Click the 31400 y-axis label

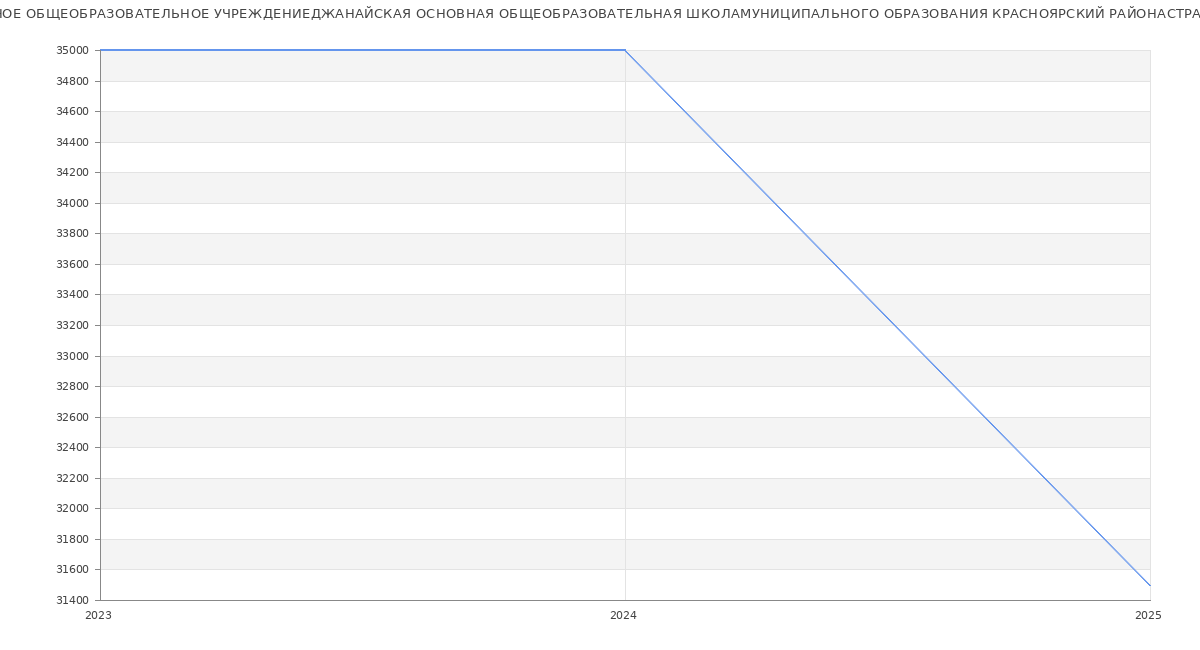(72, 600)
